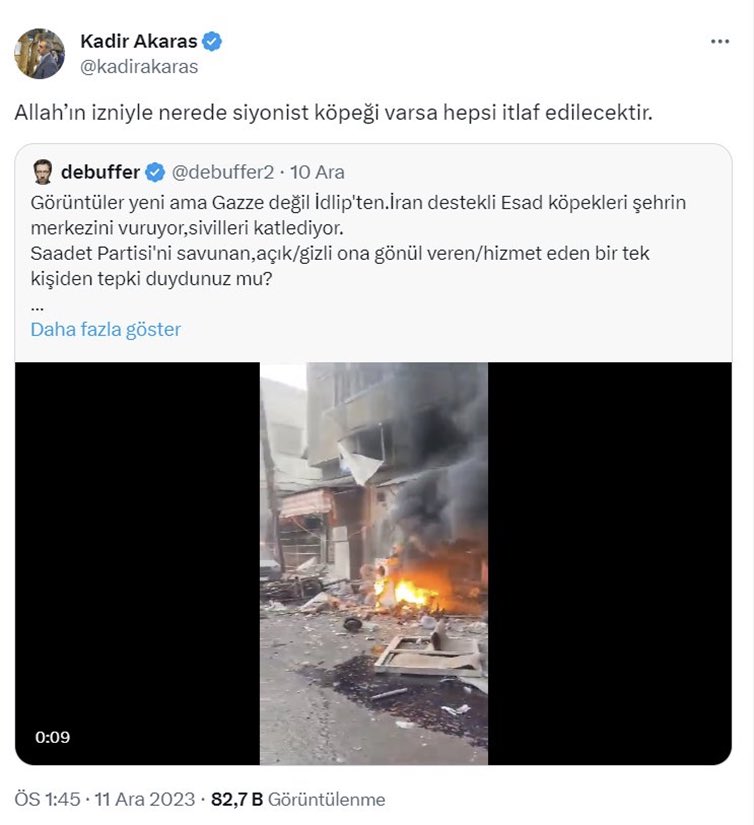This screenshot has height=825, width=754.
Task: Open the 82,7 B Görüntülenme view count
Action: click(299, 800)
